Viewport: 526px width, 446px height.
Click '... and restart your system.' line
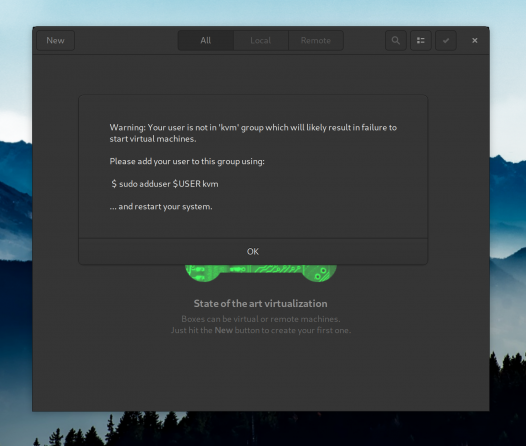161,207
